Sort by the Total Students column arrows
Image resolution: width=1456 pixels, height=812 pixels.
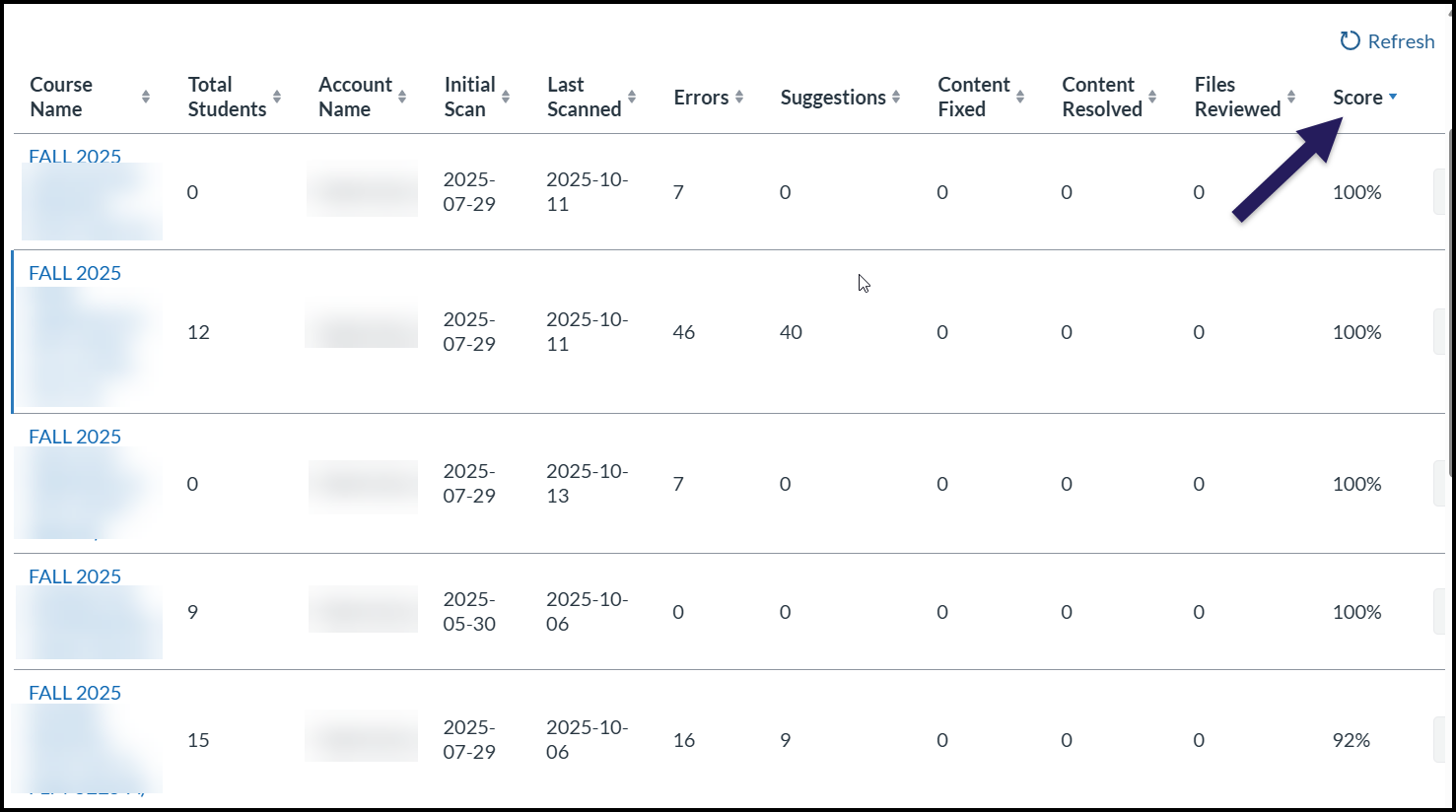tap(277, 97)
